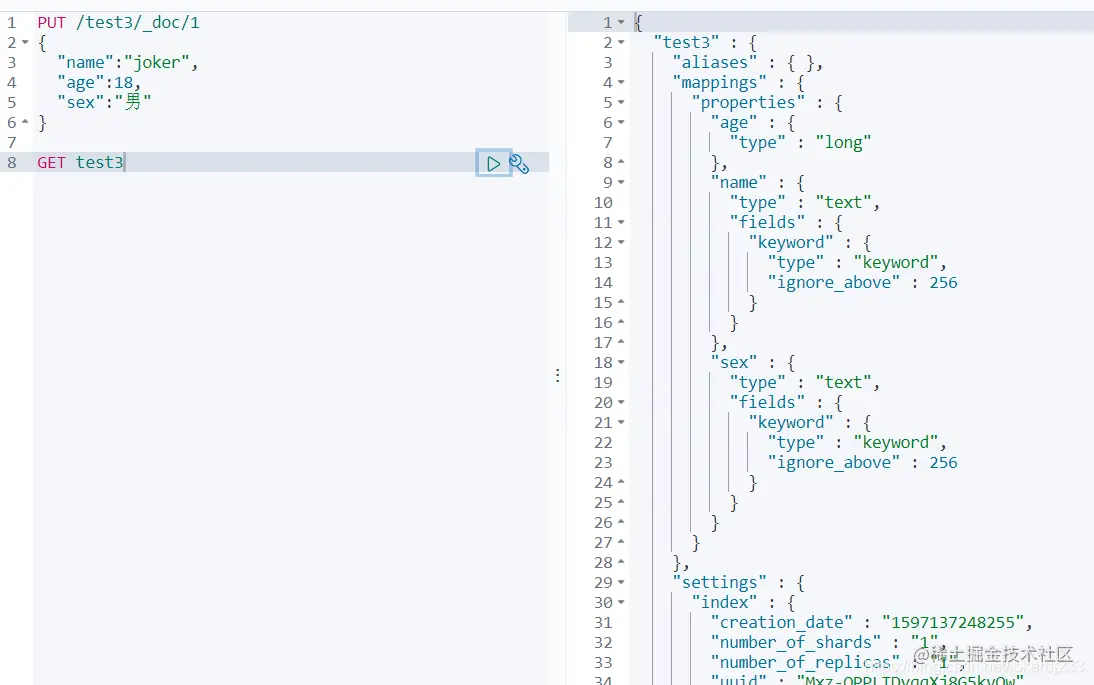Click the "name":"joker" line in editor
This screenshot has height=685, width=1094.
coord(128,63)
